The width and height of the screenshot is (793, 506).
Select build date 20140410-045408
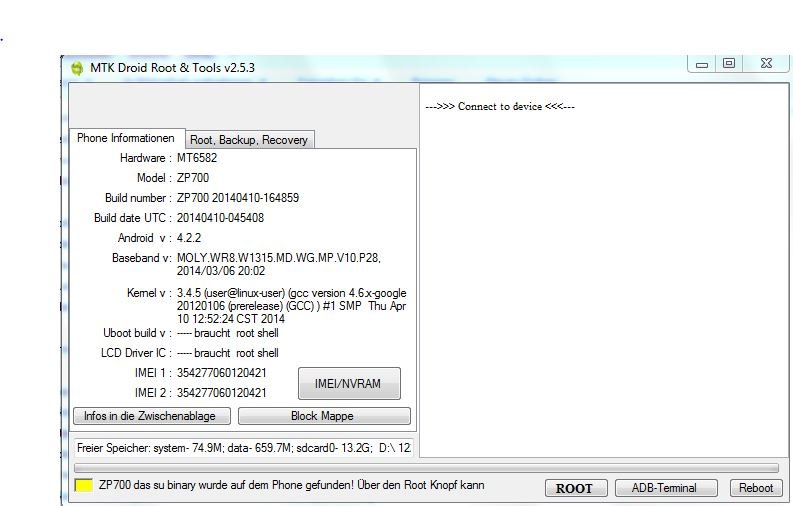click(x=220, y=218)
